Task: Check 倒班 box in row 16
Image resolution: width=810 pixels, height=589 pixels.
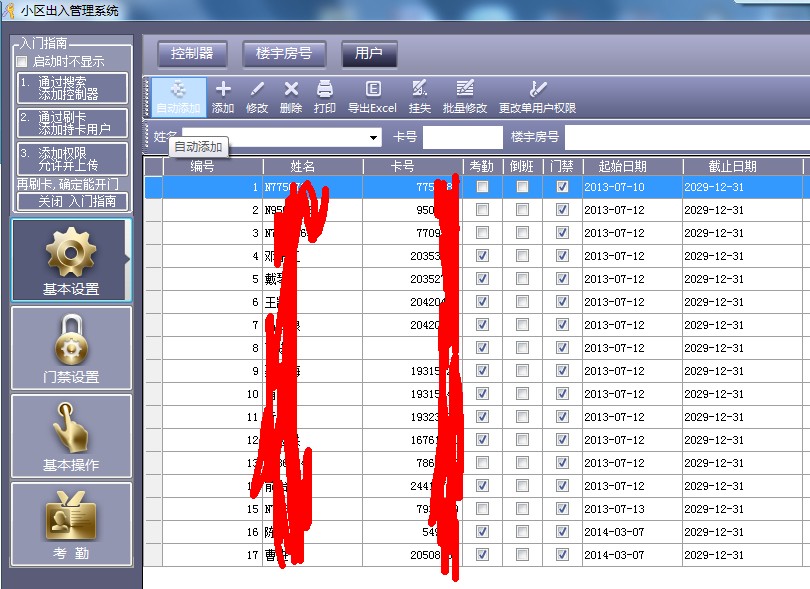Action: click(x=522, y=532)
